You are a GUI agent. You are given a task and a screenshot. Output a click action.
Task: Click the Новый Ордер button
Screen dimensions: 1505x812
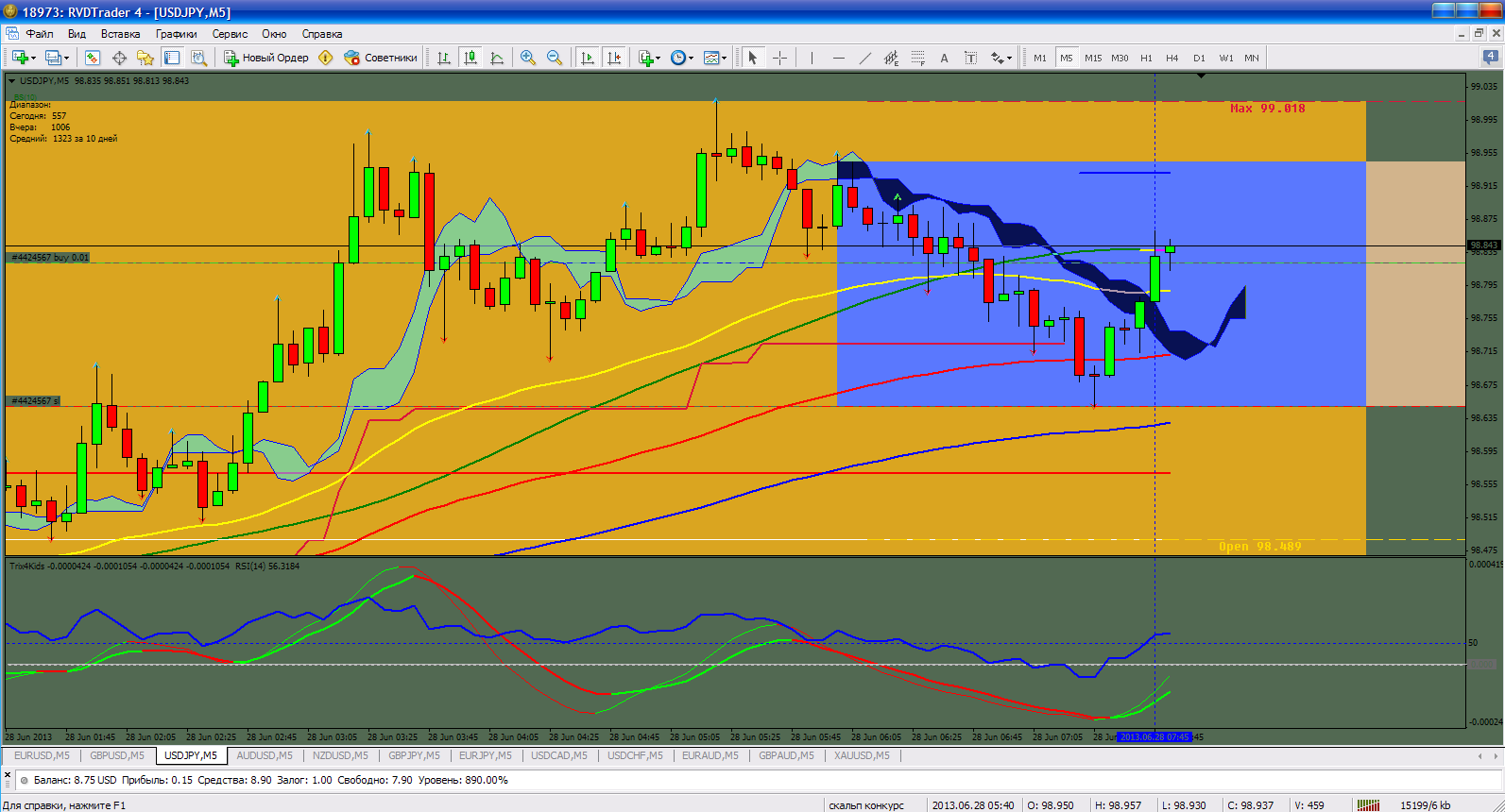tap(266, 58)
